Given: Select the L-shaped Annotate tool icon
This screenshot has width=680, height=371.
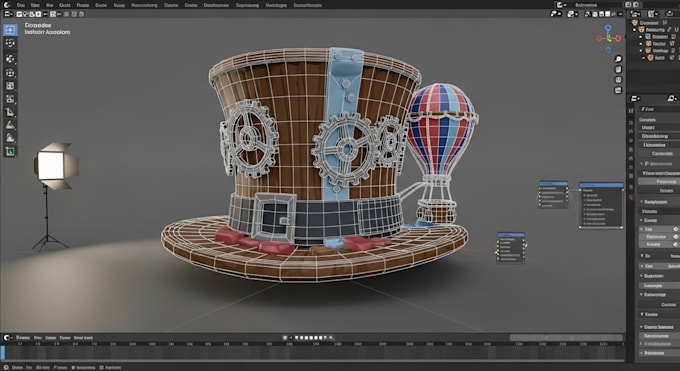Looking at the screenshot, I should click(x=10, y=112).
